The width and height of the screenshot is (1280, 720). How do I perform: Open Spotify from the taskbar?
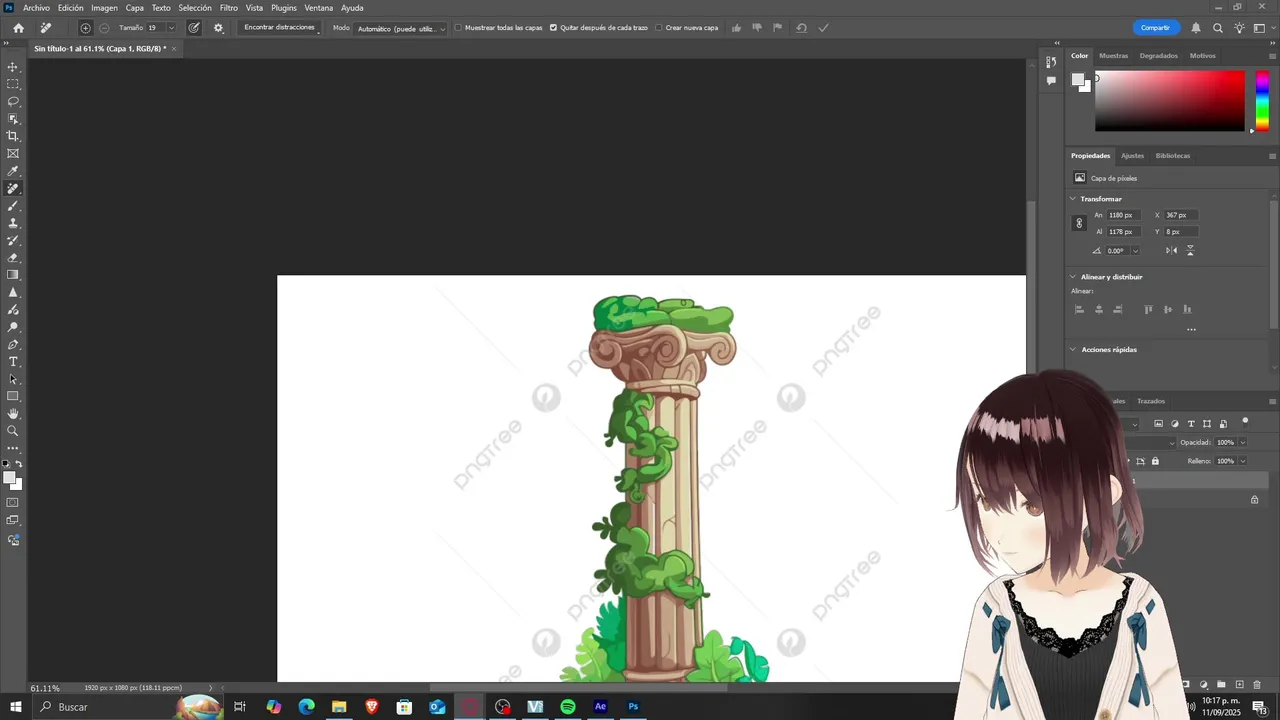(568, 707)
